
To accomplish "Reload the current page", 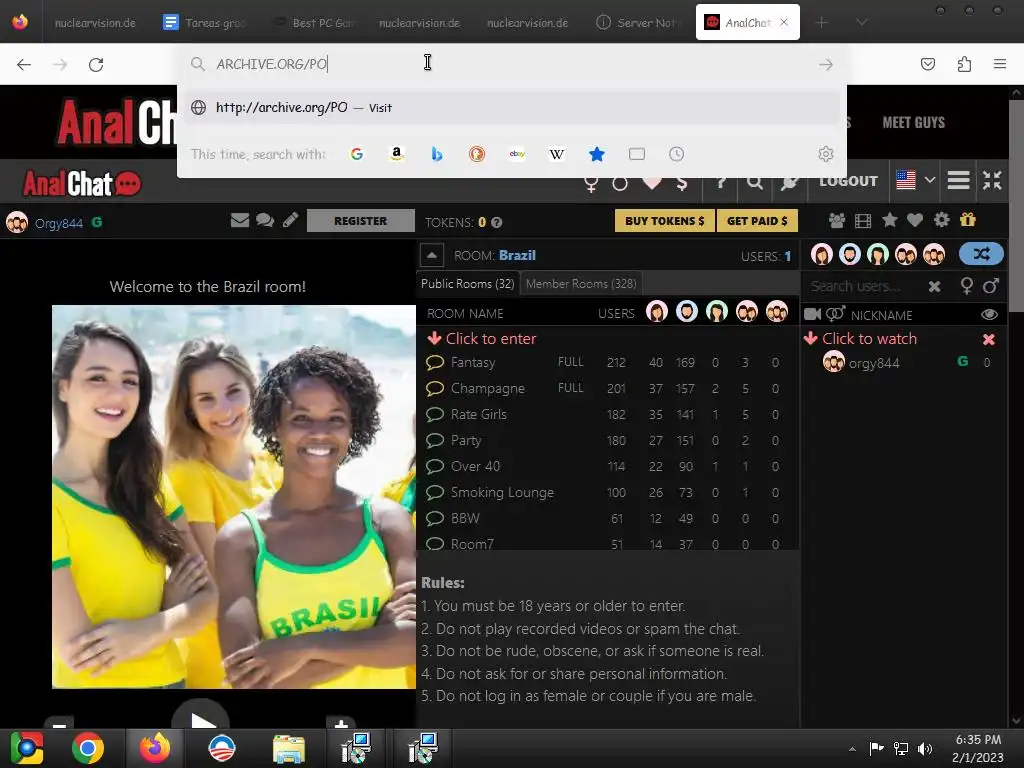I will pyautogui.click(x=96, y=64).
